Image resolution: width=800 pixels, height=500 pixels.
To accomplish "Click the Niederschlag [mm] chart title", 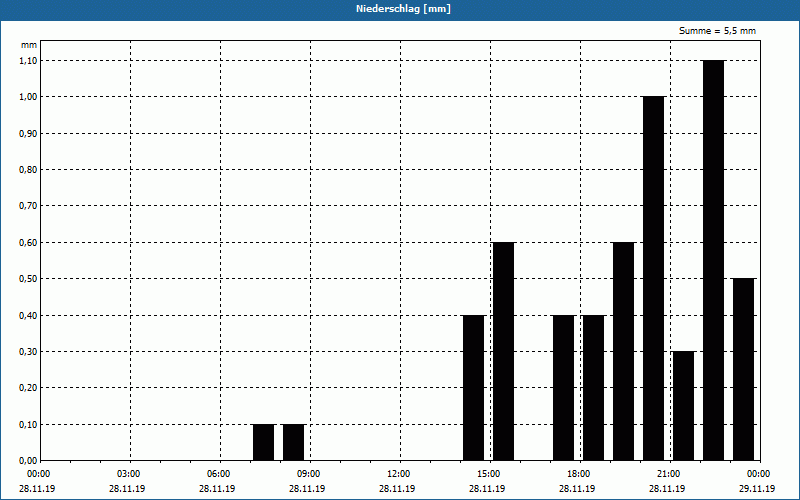I will point(403,9).
